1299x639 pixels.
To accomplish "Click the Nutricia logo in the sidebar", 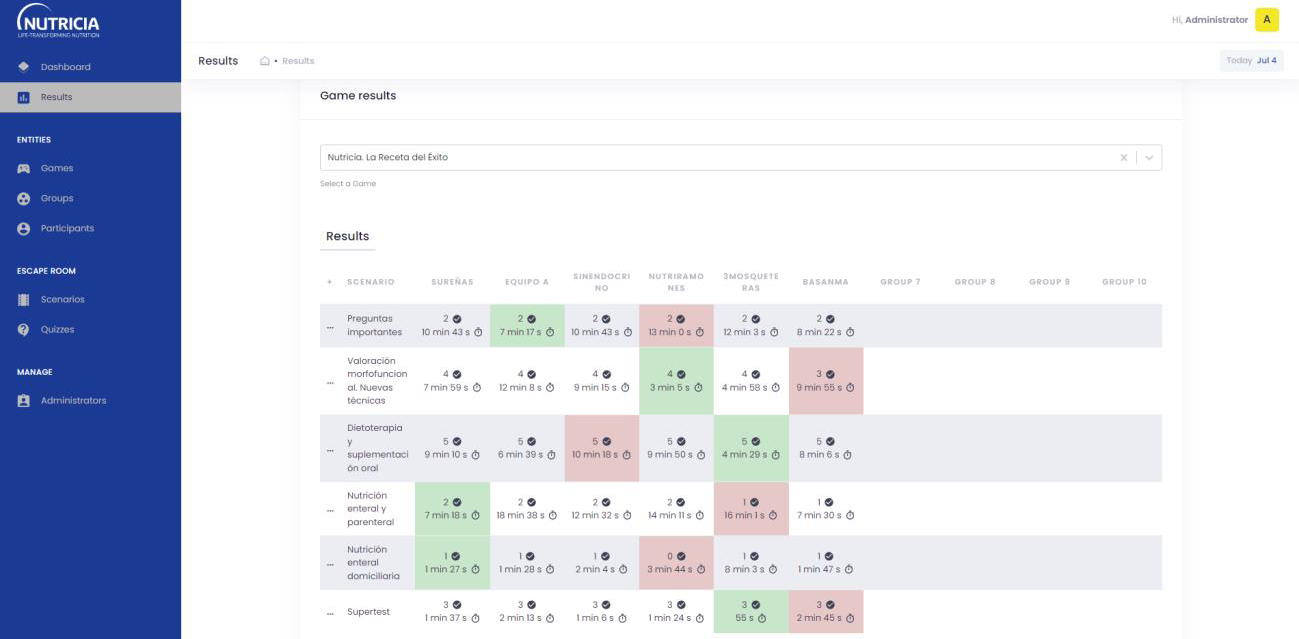I will 58,21.
